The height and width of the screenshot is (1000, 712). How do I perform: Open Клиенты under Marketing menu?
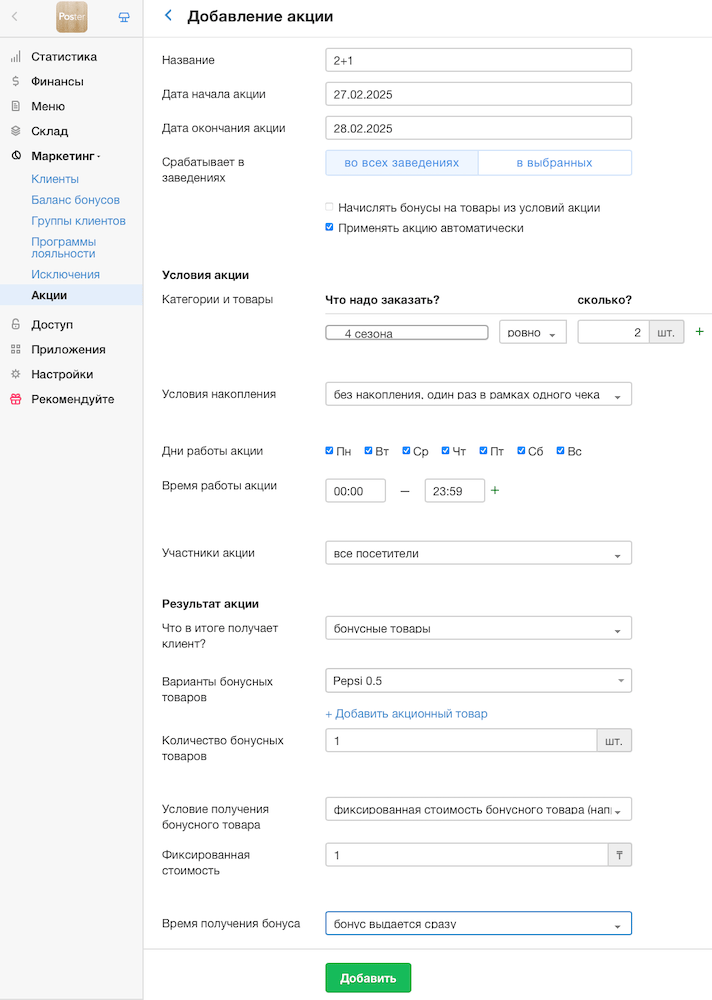pos(55,179)
